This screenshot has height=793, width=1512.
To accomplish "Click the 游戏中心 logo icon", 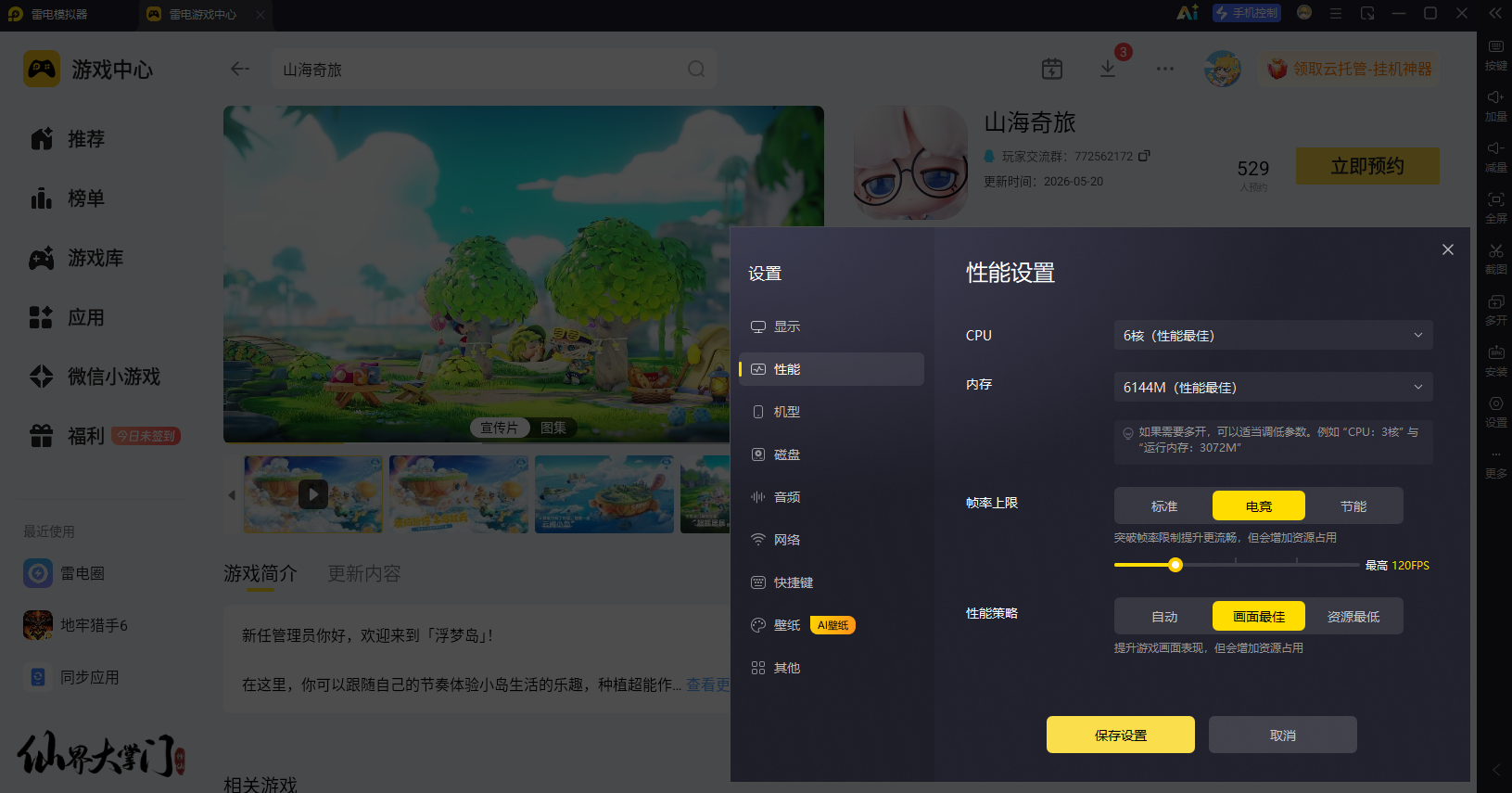I will click(x=42, y=70).
